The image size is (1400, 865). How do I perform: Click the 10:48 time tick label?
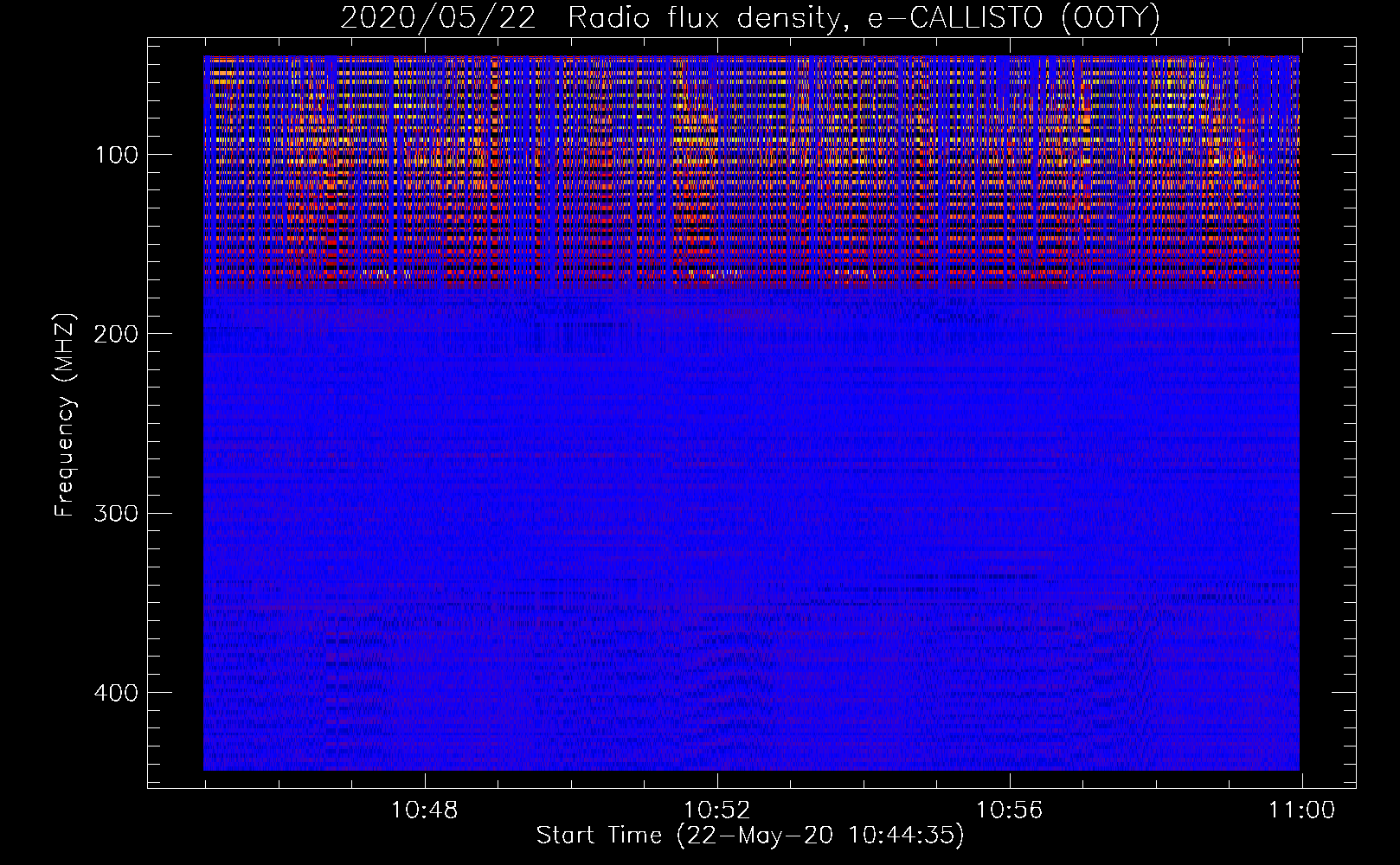[424, 811]
